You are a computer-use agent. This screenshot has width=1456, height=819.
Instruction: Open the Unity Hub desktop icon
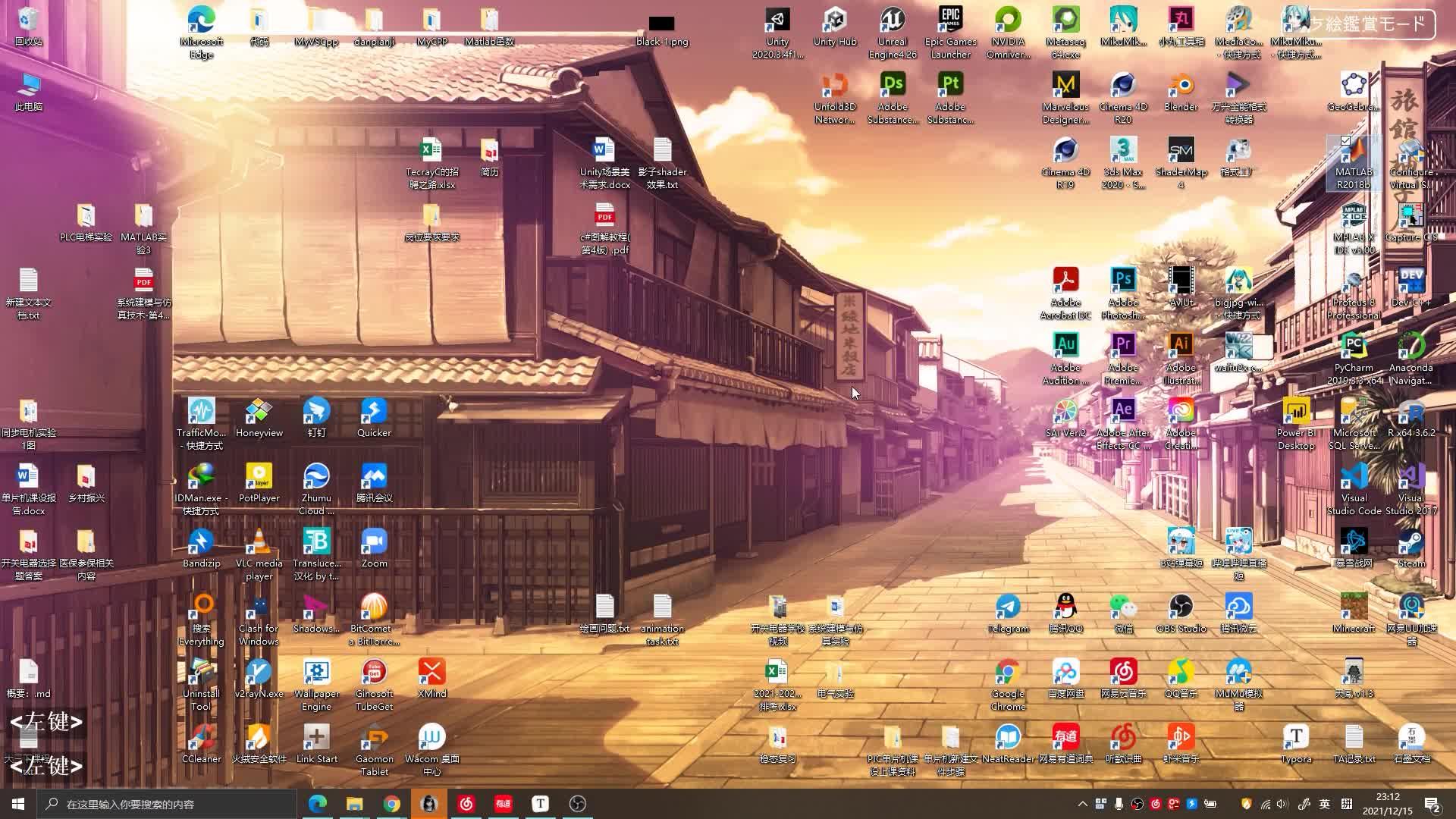tap(835, 27)
